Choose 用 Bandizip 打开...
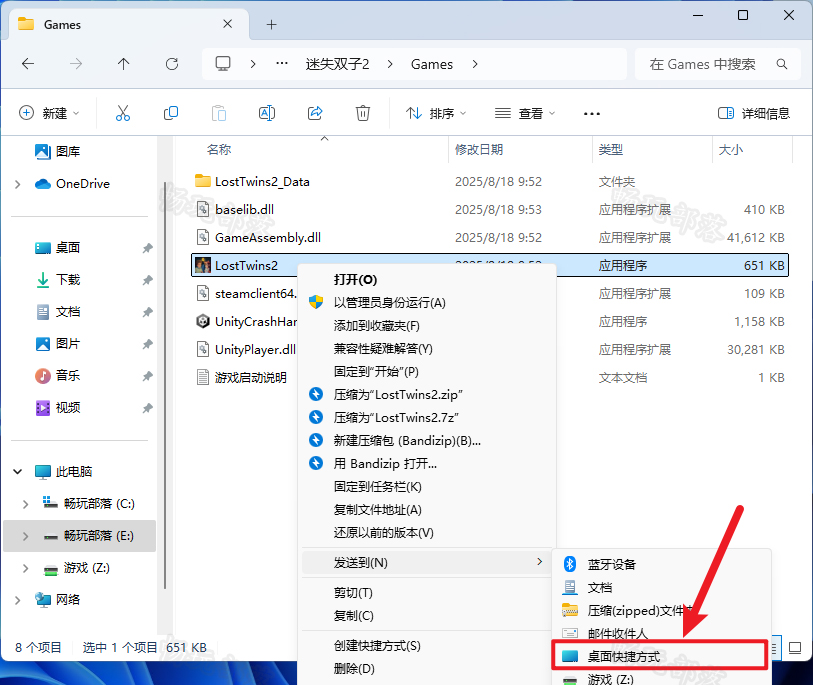Image resolution: width=813 pixels, height=685 pixels. (427, 463)
